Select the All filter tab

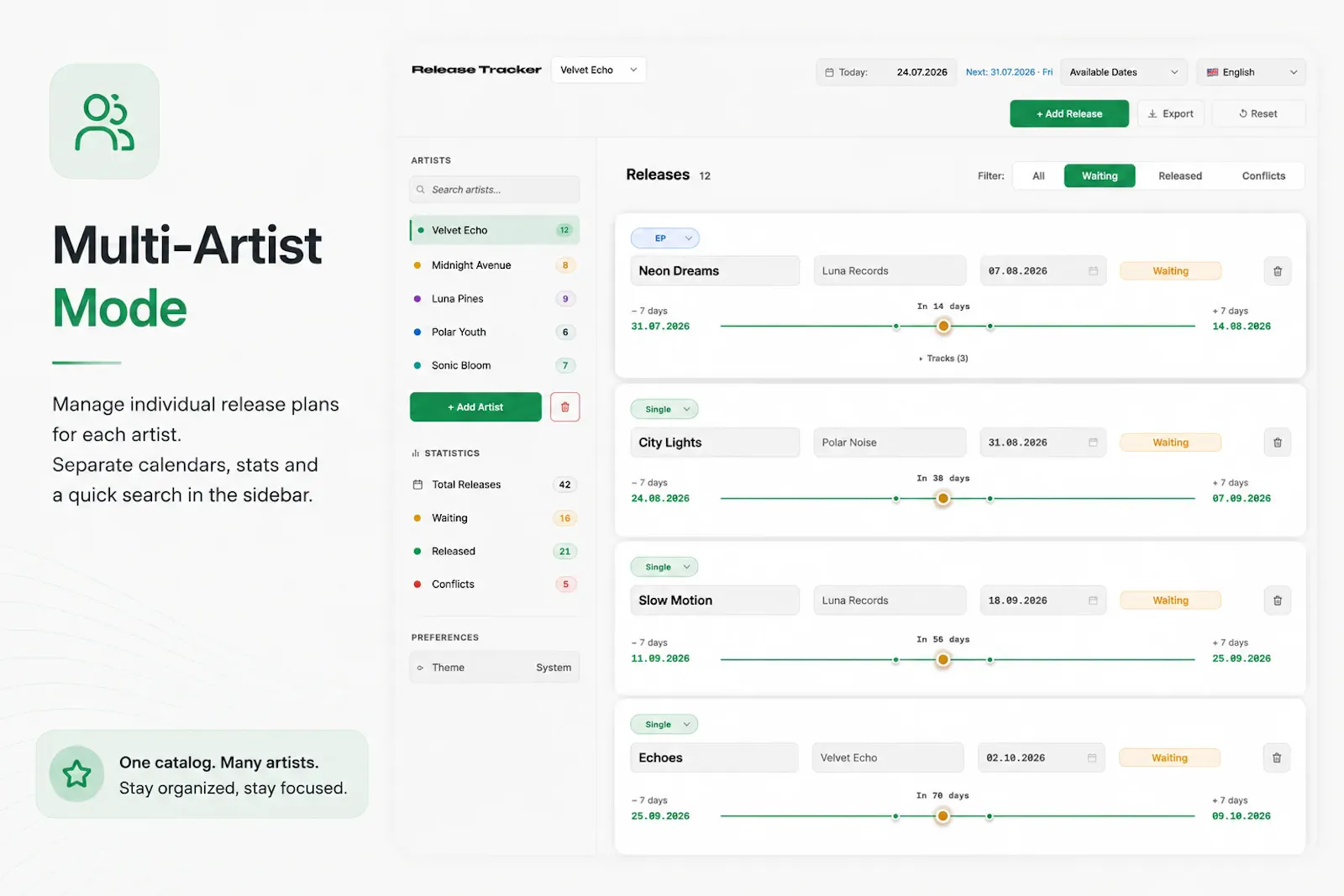(x=1038, y=176)
